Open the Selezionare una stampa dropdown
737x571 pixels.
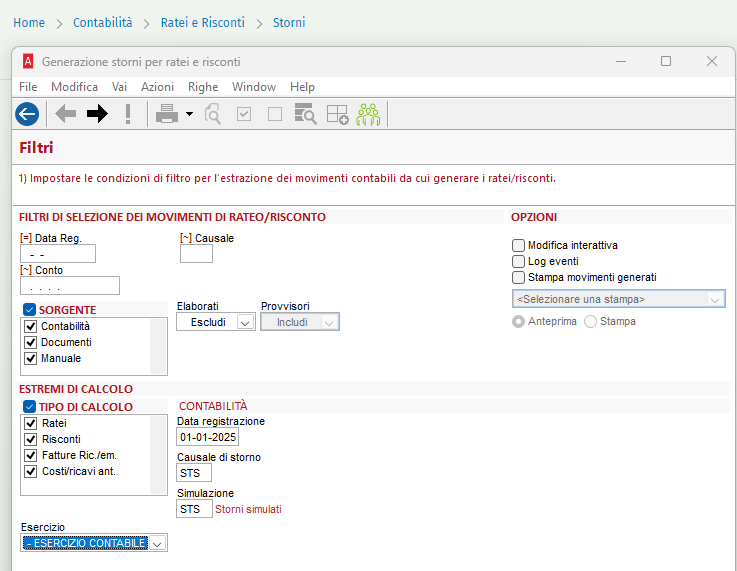pyautogui.click(x=619, y=299)
